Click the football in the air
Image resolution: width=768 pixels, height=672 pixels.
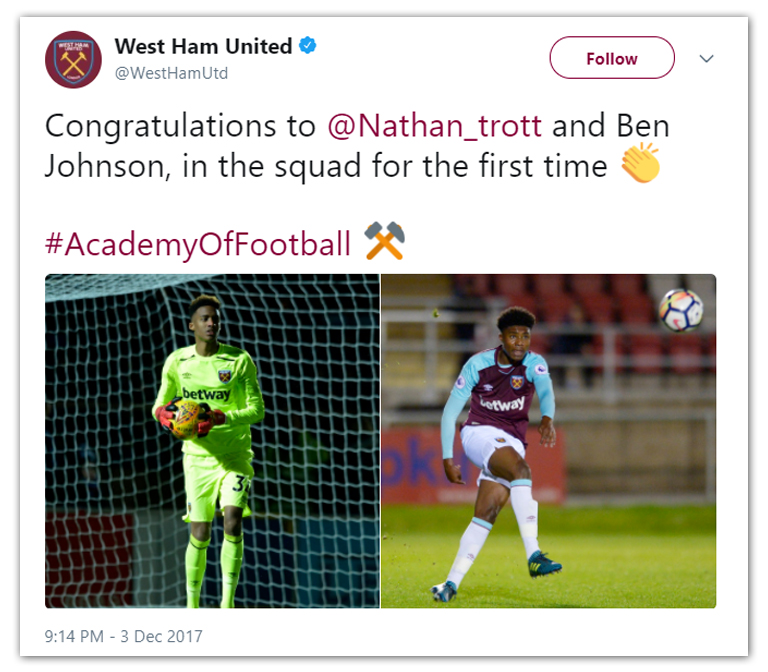pyautogui.click(x=680, y=309)
